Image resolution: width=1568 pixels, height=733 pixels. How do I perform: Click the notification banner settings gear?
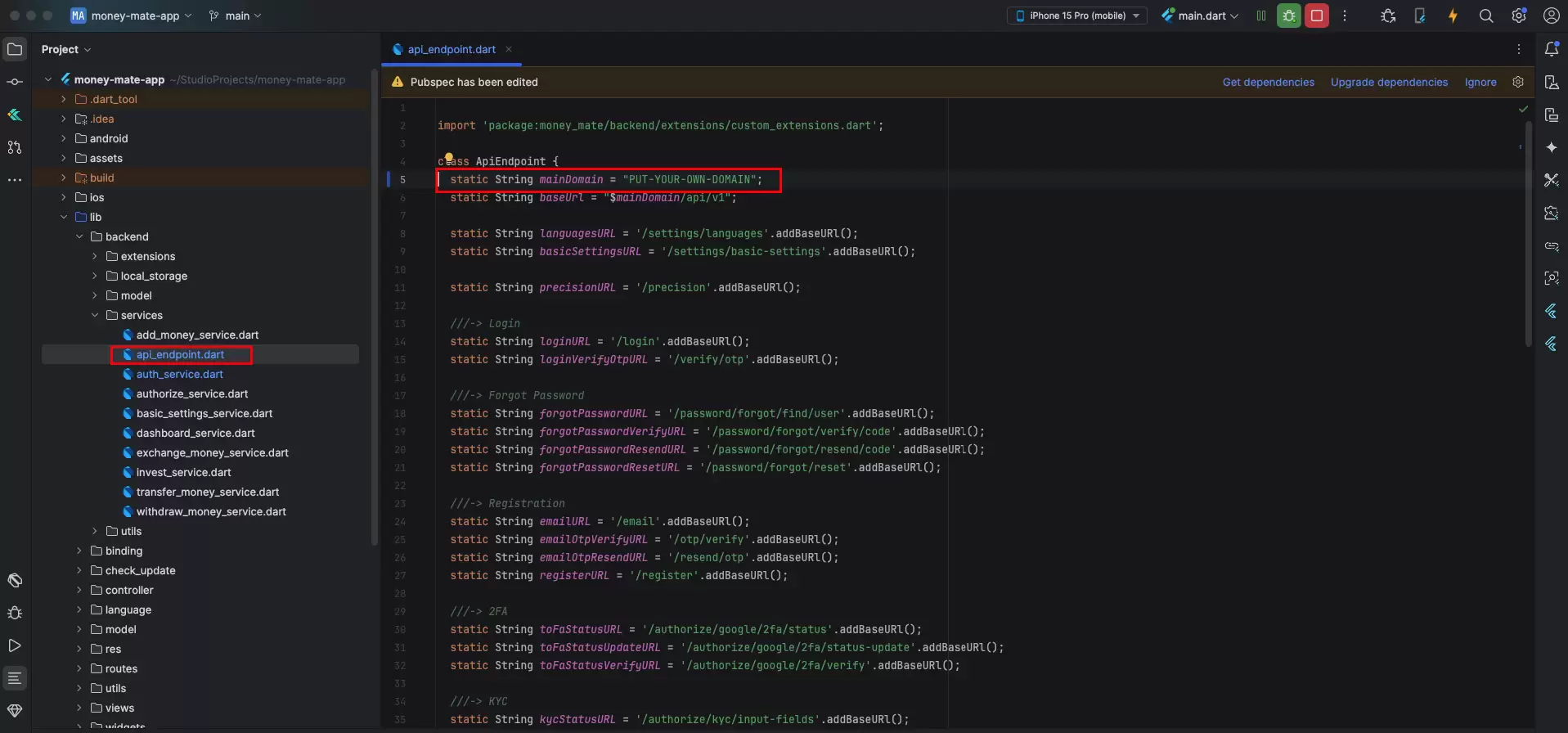pos(1518,82)
